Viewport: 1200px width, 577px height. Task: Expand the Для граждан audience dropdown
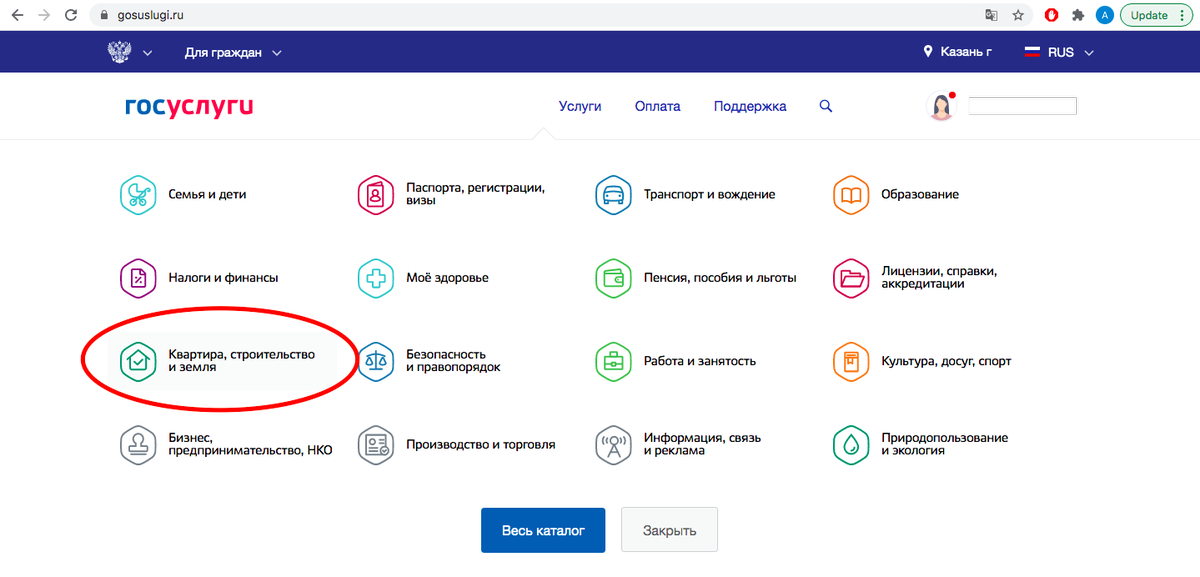pos(233,52)
